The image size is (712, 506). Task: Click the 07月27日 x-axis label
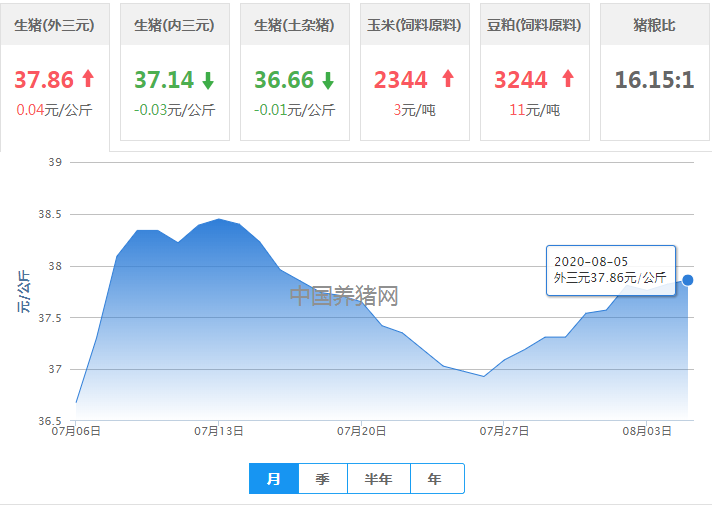pos(504,431)
